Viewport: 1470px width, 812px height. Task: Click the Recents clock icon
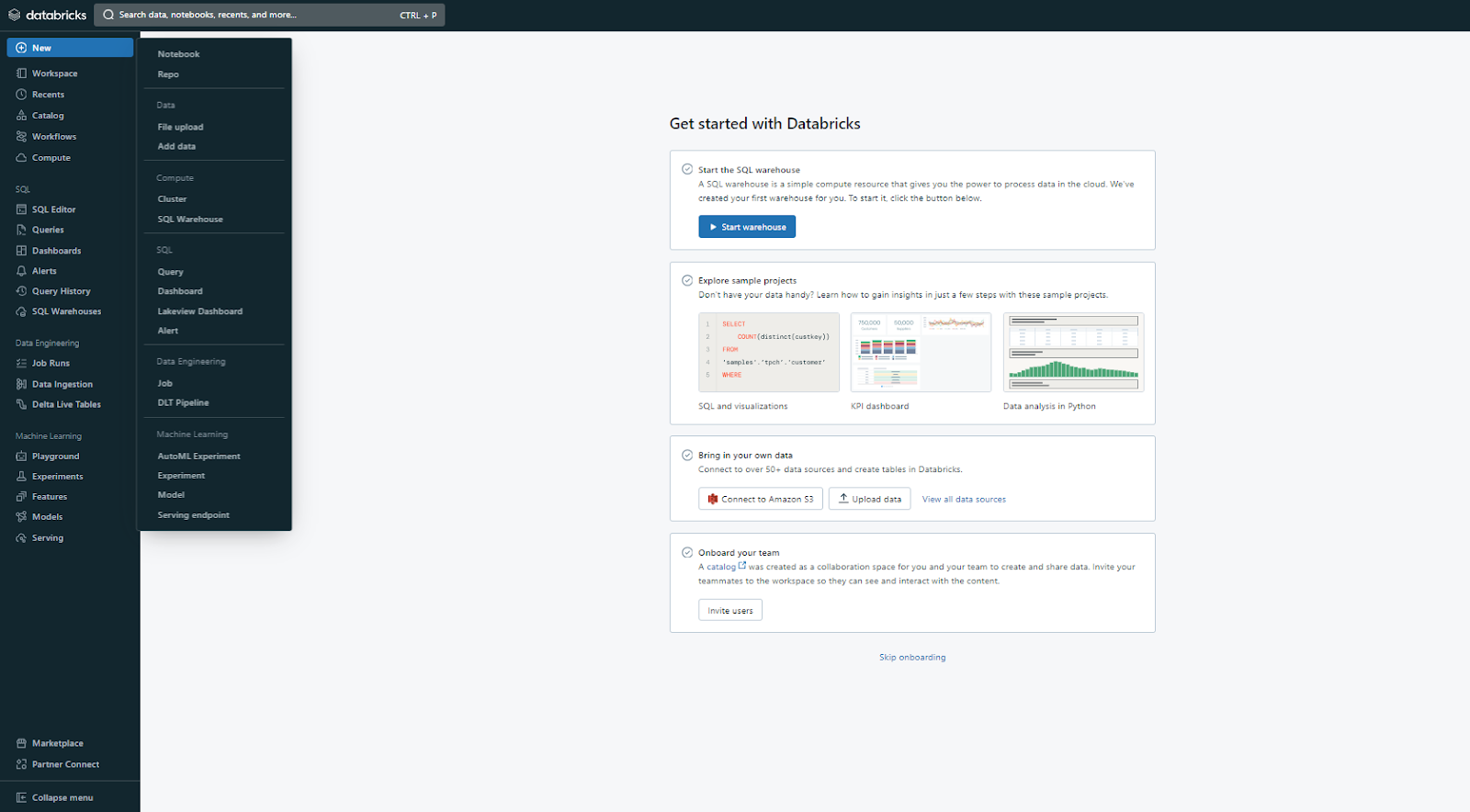point(21,95)
